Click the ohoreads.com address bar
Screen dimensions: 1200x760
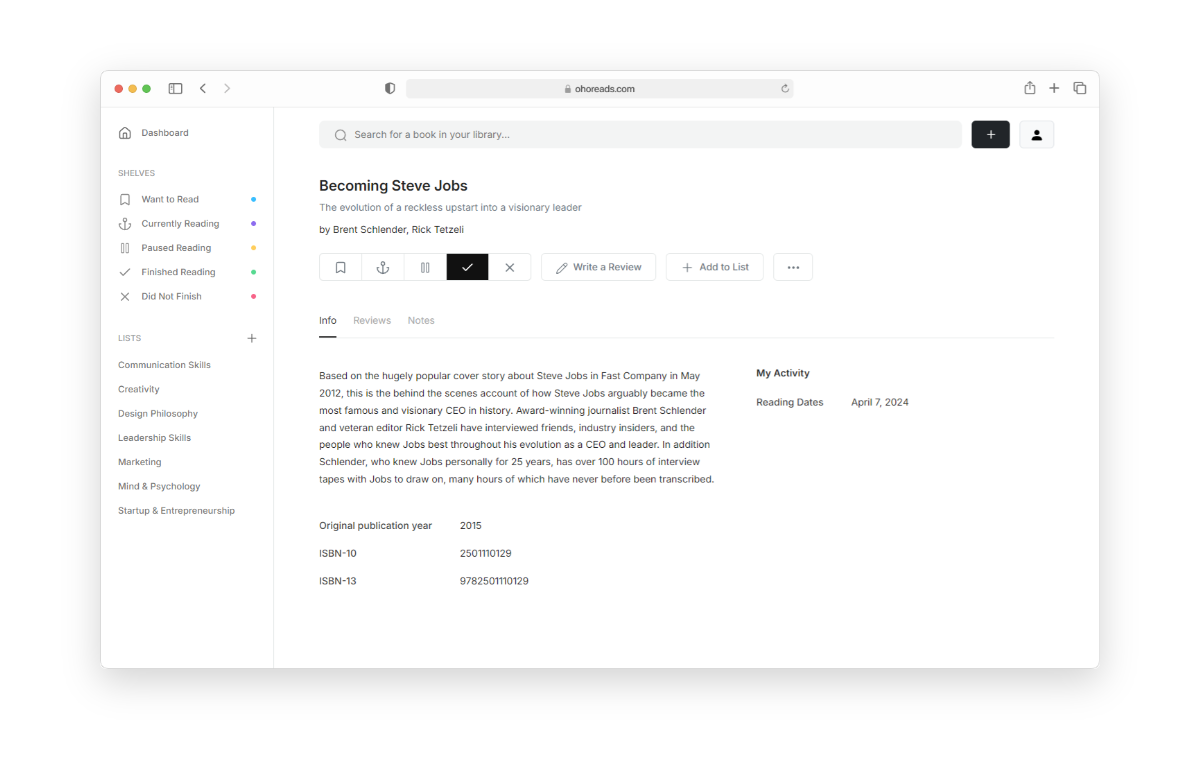click(600, 89)
